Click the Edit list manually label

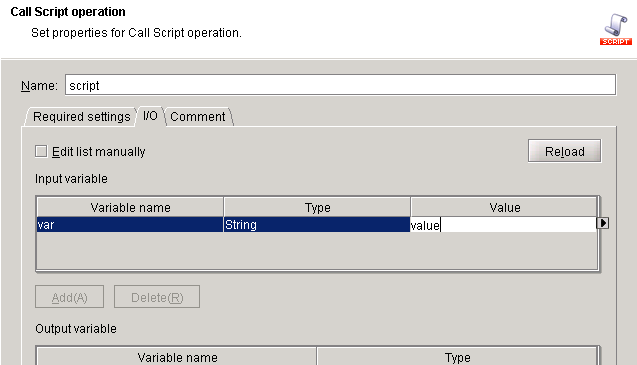[x=99, y=152]
